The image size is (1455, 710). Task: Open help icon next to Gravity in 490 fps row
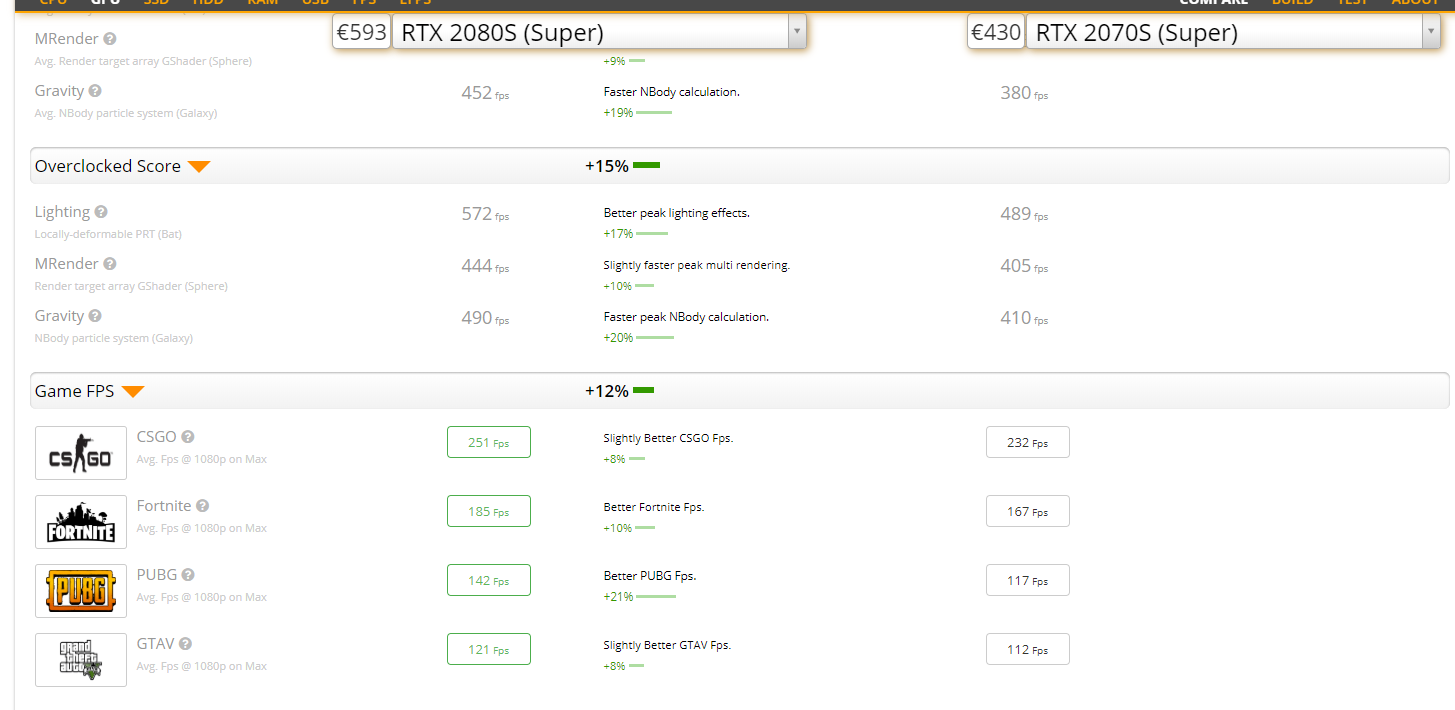95,316
